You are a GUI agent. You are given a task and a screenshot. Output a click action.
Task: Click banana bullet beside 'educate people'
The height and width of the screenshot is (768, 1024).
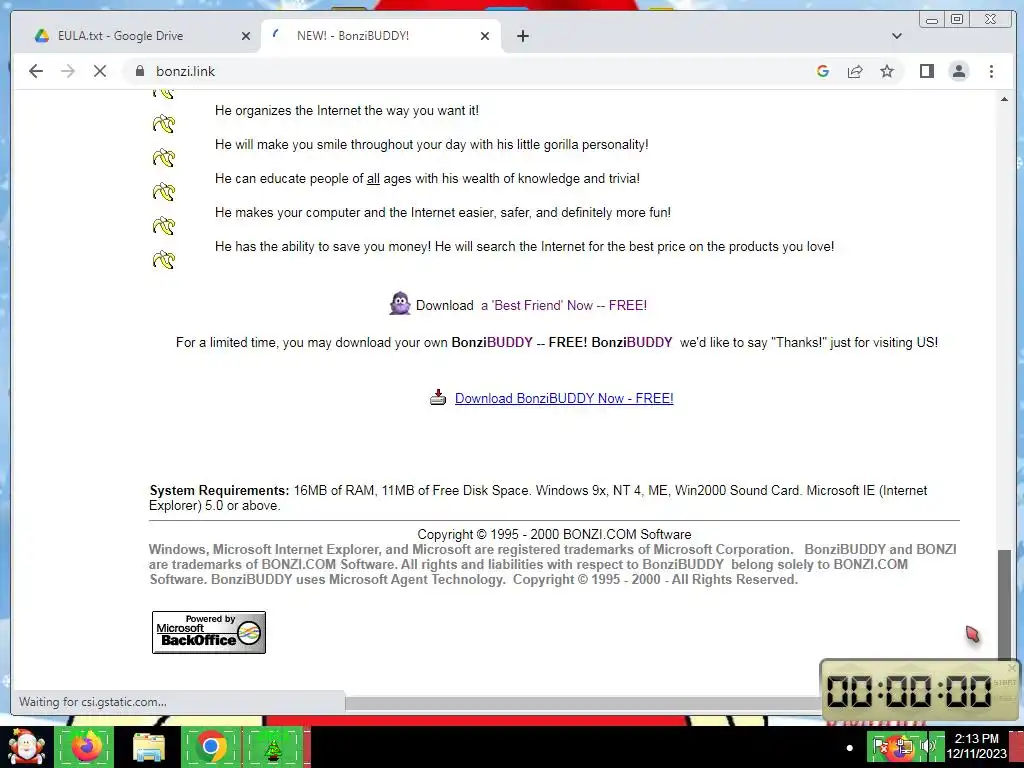click(x=164, y=191)
